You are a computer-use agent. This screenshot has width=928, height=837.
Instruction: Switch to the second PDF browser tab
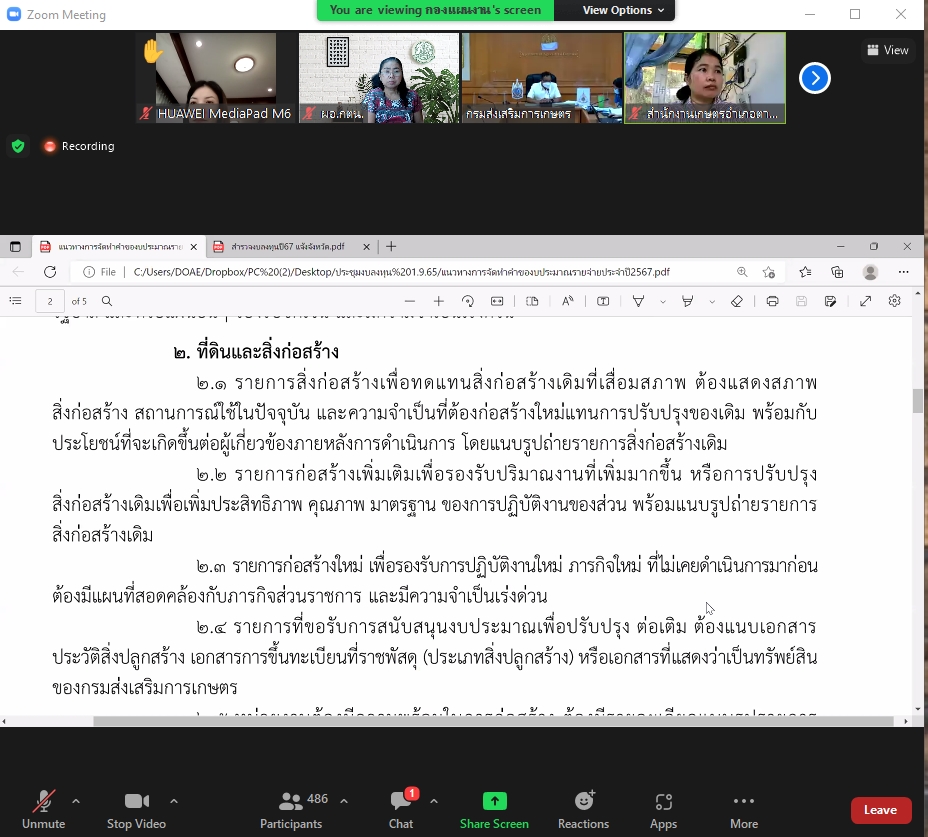coord(287,247)
